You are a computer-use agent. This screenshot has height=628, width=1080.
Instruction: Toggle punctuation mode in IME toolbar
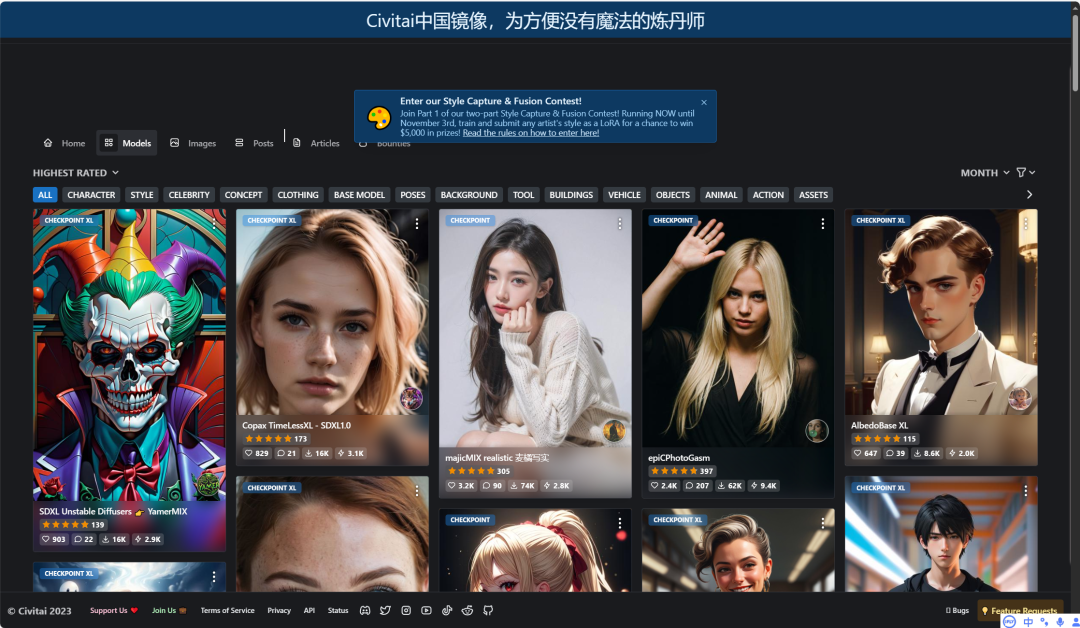click(x=1044, y=622)
